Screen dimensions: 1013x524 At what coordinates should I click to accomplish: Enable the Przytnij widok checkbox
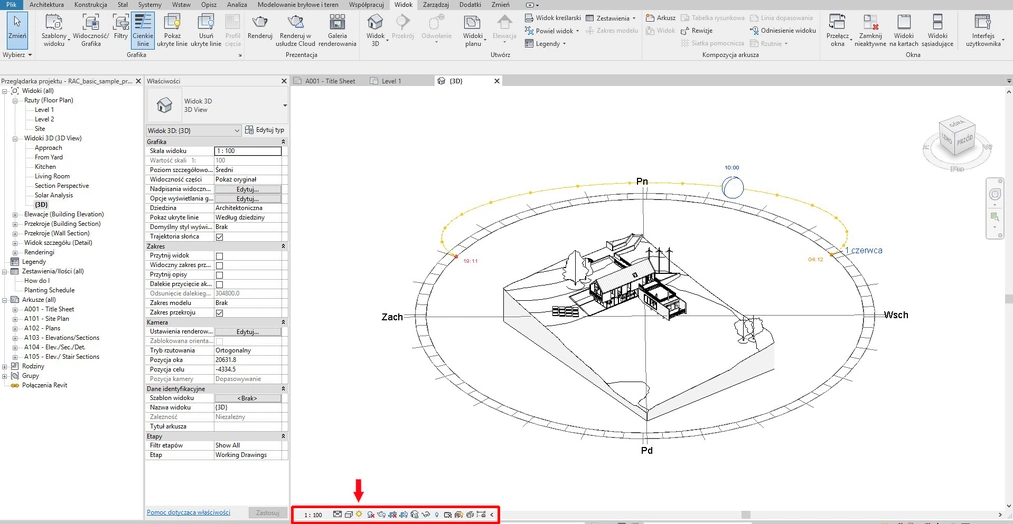[x=219, y=256]
